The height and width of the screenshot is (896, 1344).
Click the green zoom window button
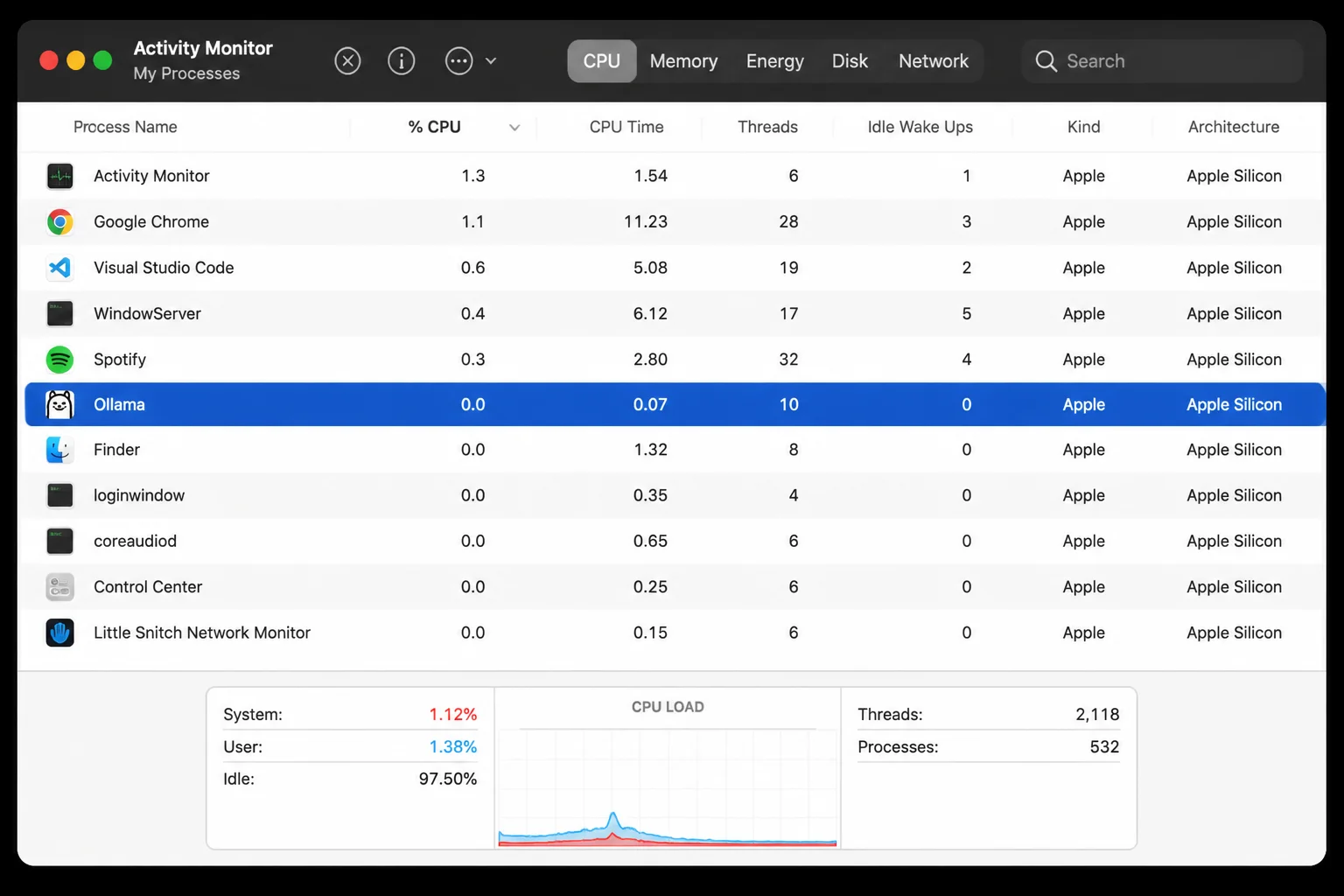click(x=102, y=60)
